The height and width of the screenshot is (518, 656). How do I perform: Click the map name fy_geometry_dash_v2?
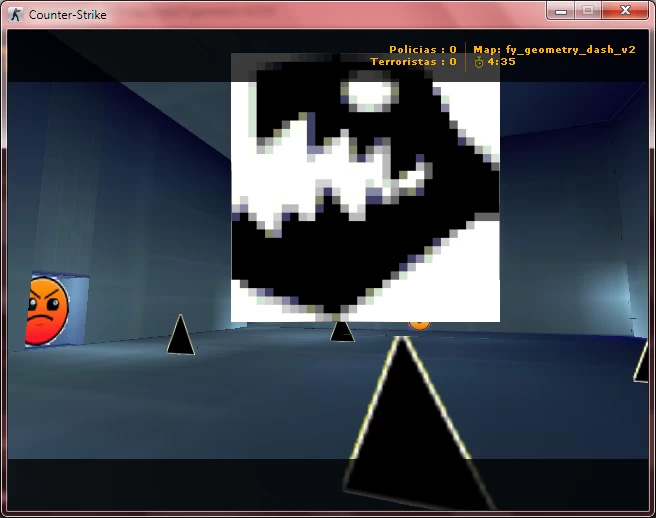(x=554, y=50)
